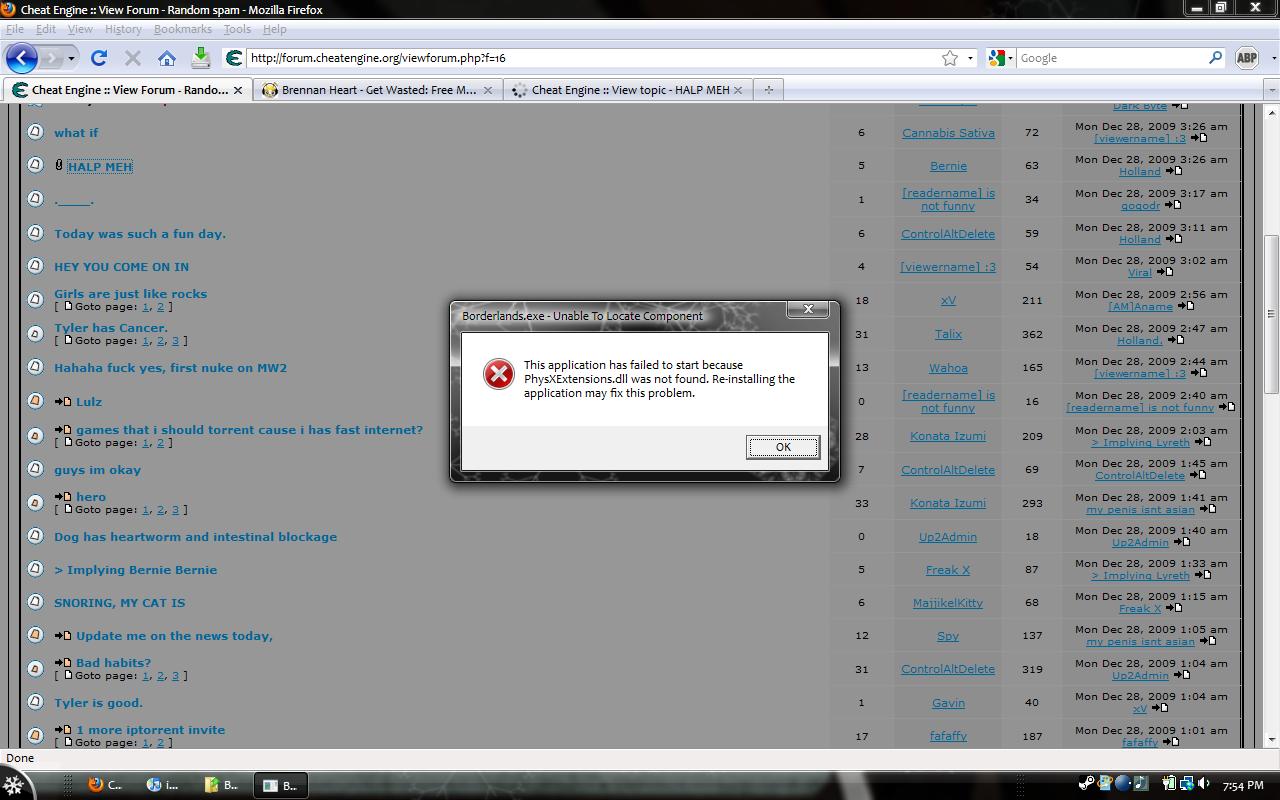Image resolution: width=1280 pixels, height=800 pixels.
Task: Open the View menu
Action: pyautogui.click(x=80, y=29)
